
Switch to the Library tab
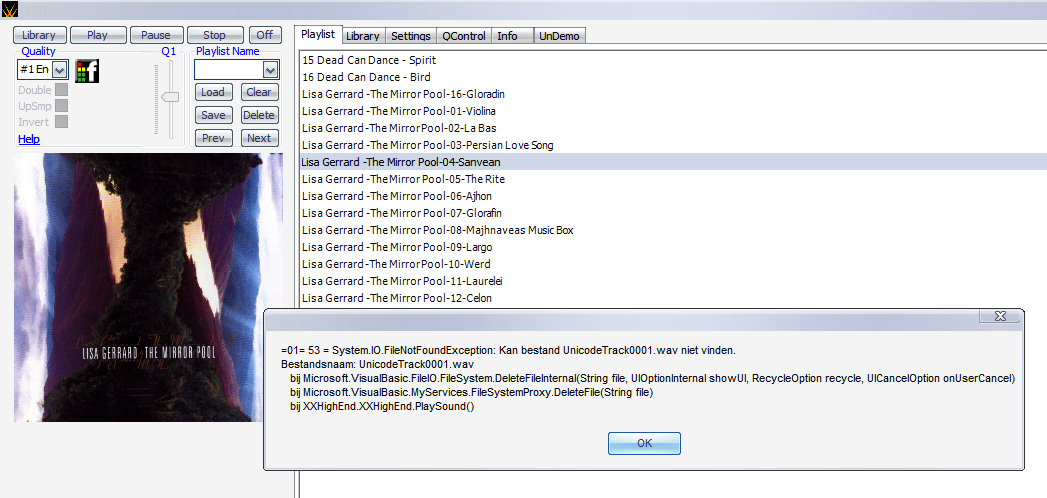[363, 36]
